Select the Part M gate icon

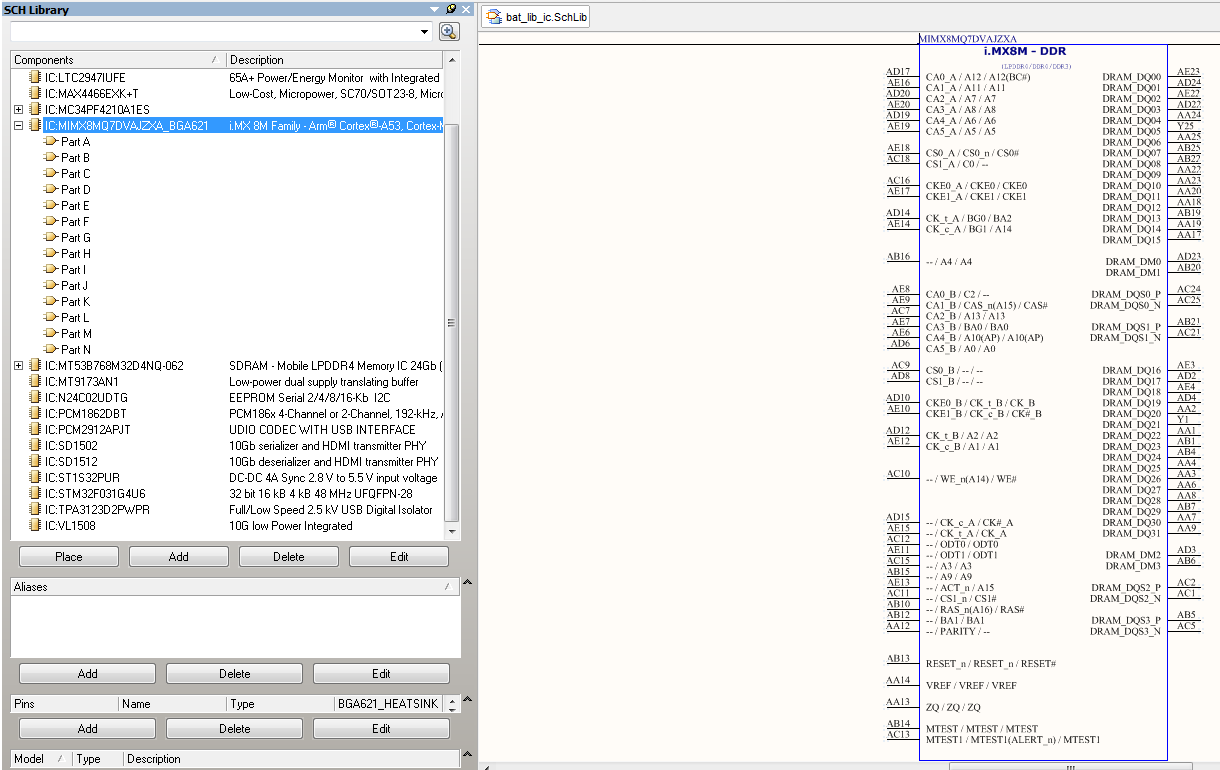[51, 334]
